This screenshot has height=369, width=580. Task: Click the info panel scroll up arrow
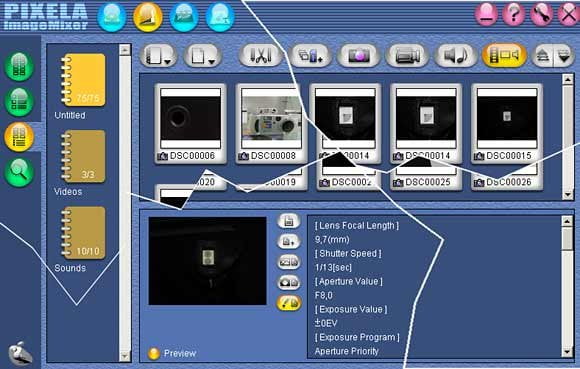pyautogui.click(x=567, y=221)
